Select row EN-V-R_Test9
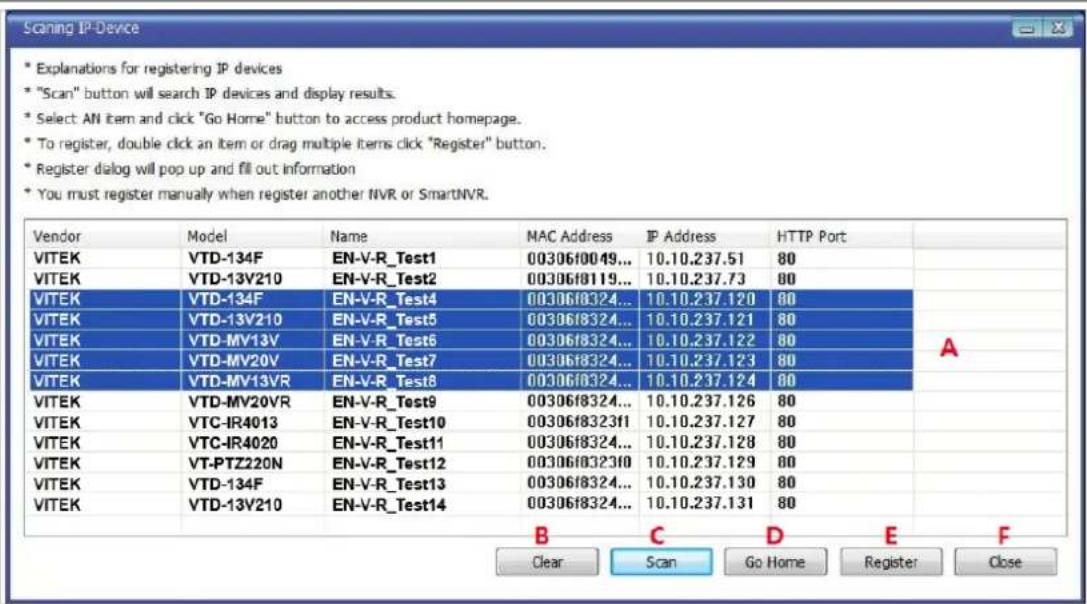The height and width of the screenshot is (604, 1087). (x=470, y=402)
